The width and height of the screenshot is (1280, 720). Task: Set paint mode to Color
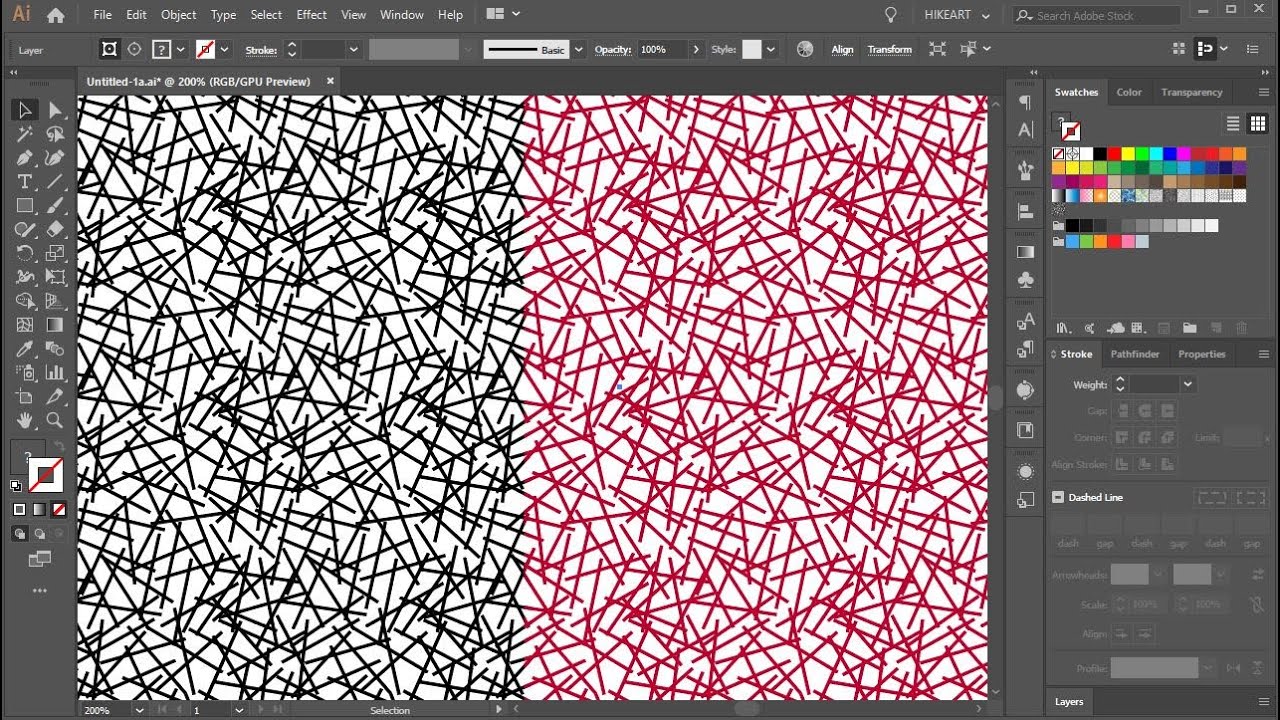[19, 509]
